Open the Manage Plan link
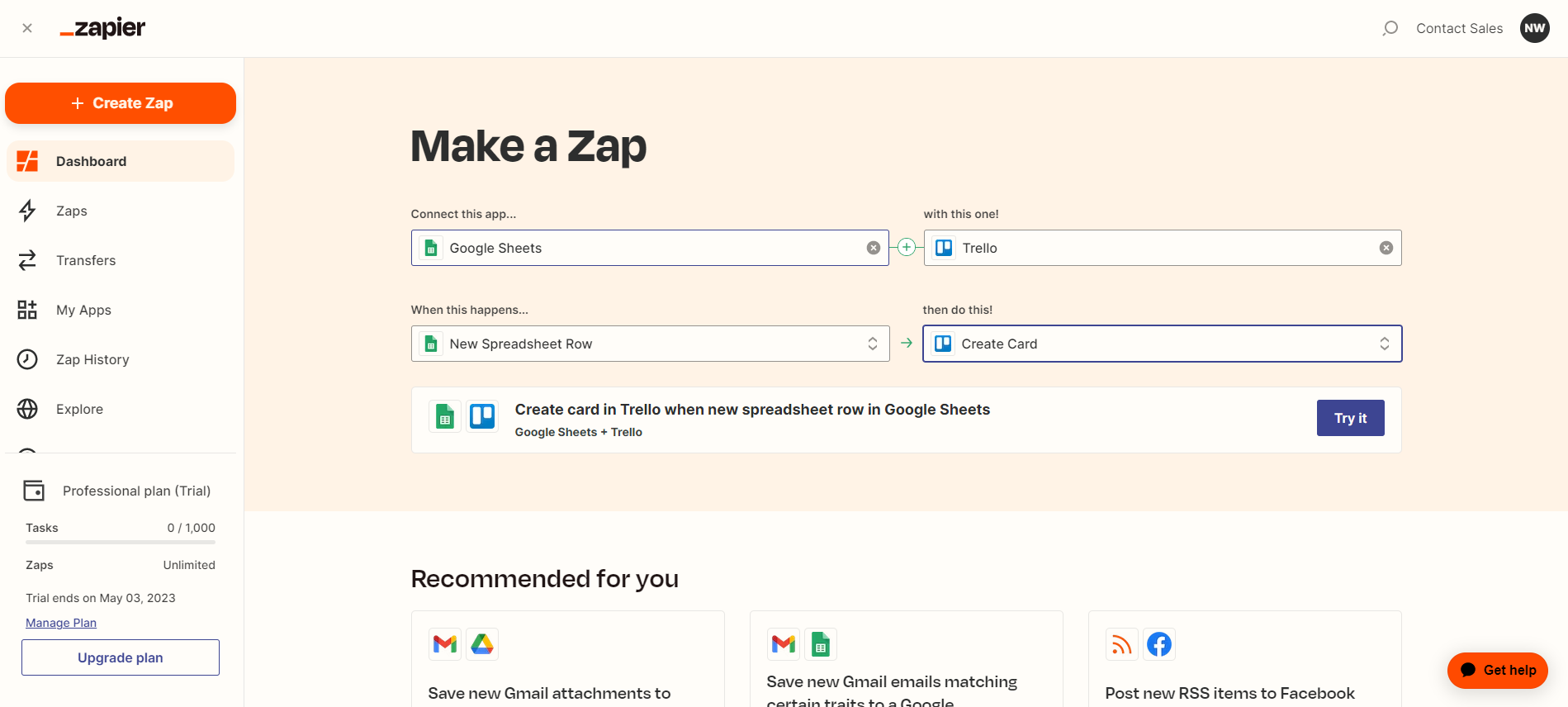 click(61, 623)
